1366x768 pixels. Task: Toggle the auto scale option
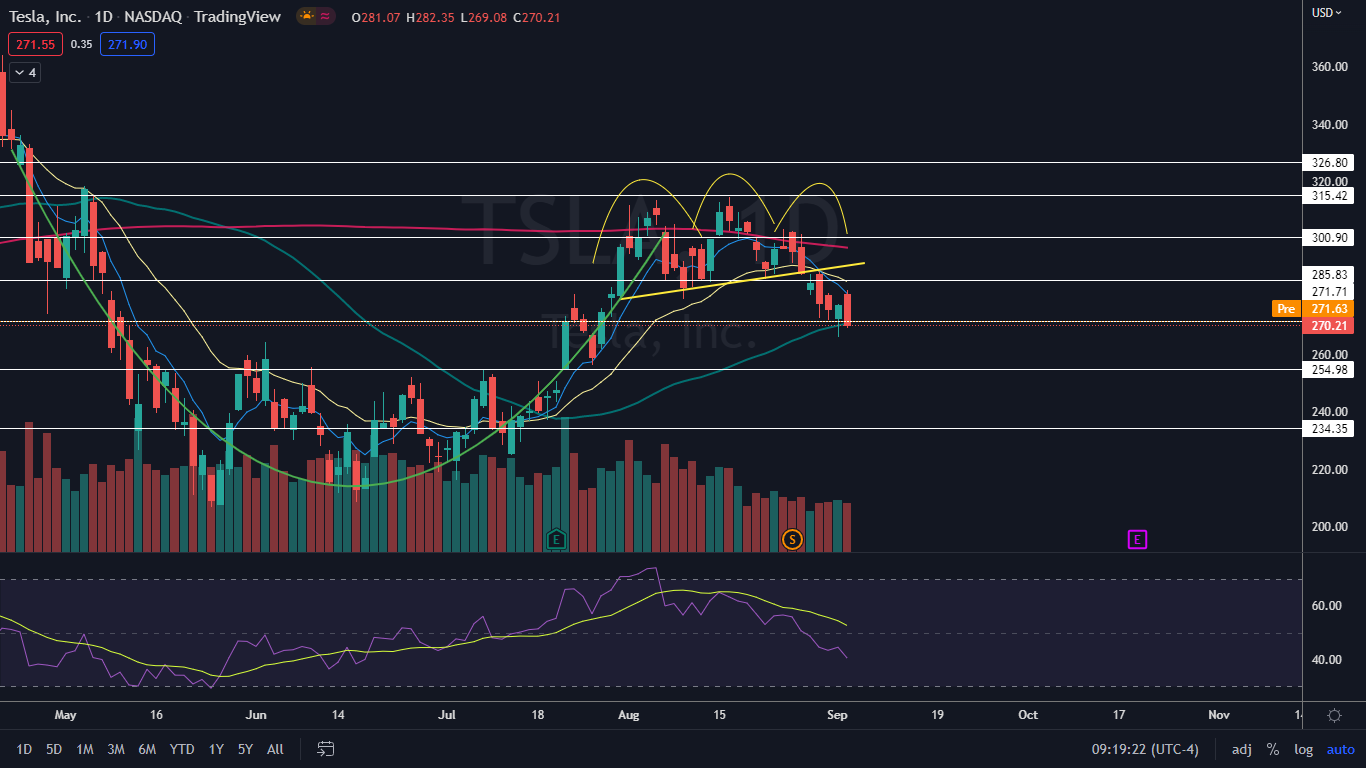point(1340,749)
